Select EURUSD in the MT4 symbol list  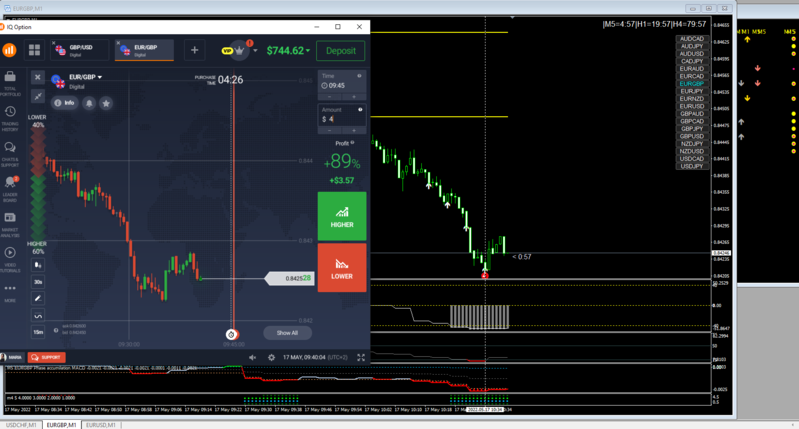(x=691, y=106)
